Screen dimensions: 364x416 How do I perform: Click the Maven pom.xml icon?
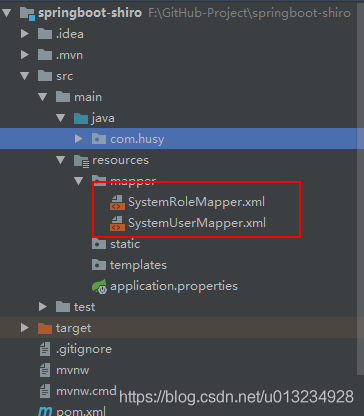[x=45, y=411]
